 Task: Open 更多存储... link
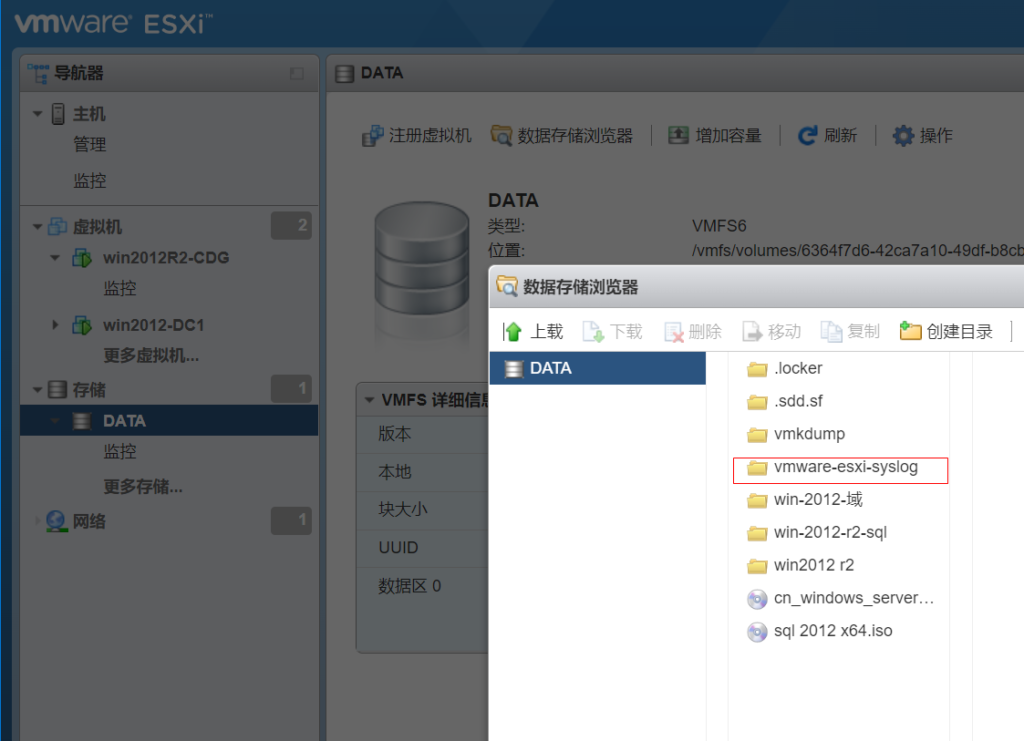pyautogui.click(x=143, y=486)
